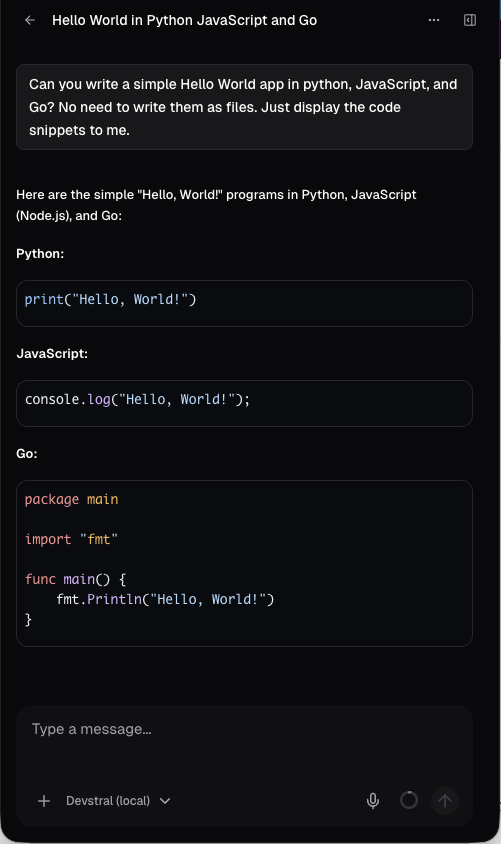The width and height of the screenshot is (501, 844).
Task: Click the Python: heading
Action: point(40,254)
